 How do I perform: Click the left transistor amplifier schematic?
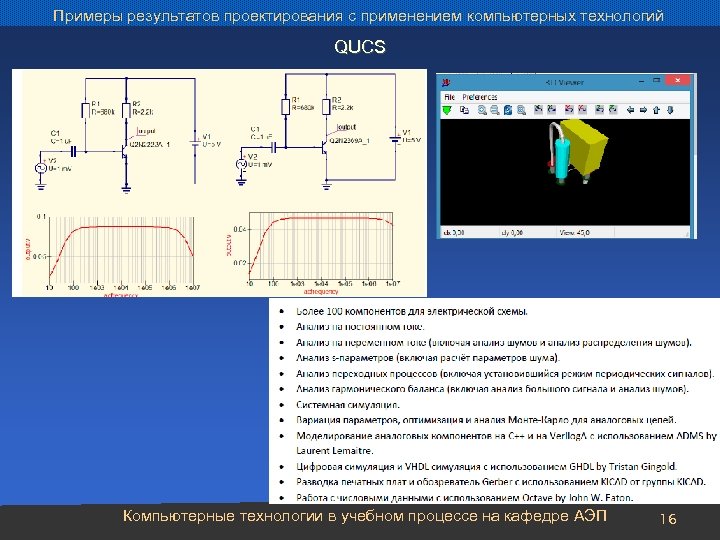(x=128, y=135)
